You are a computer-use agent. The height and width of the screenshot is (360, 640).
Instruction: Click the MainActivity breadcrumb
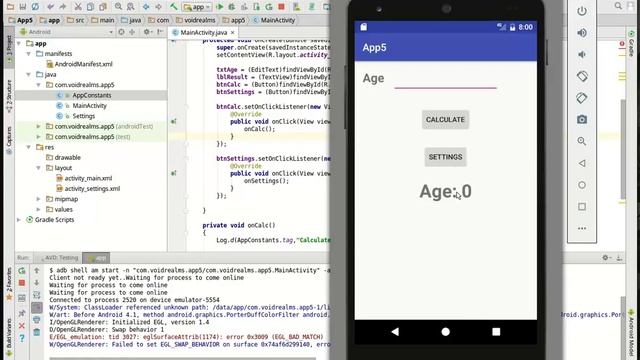(274, 20)
